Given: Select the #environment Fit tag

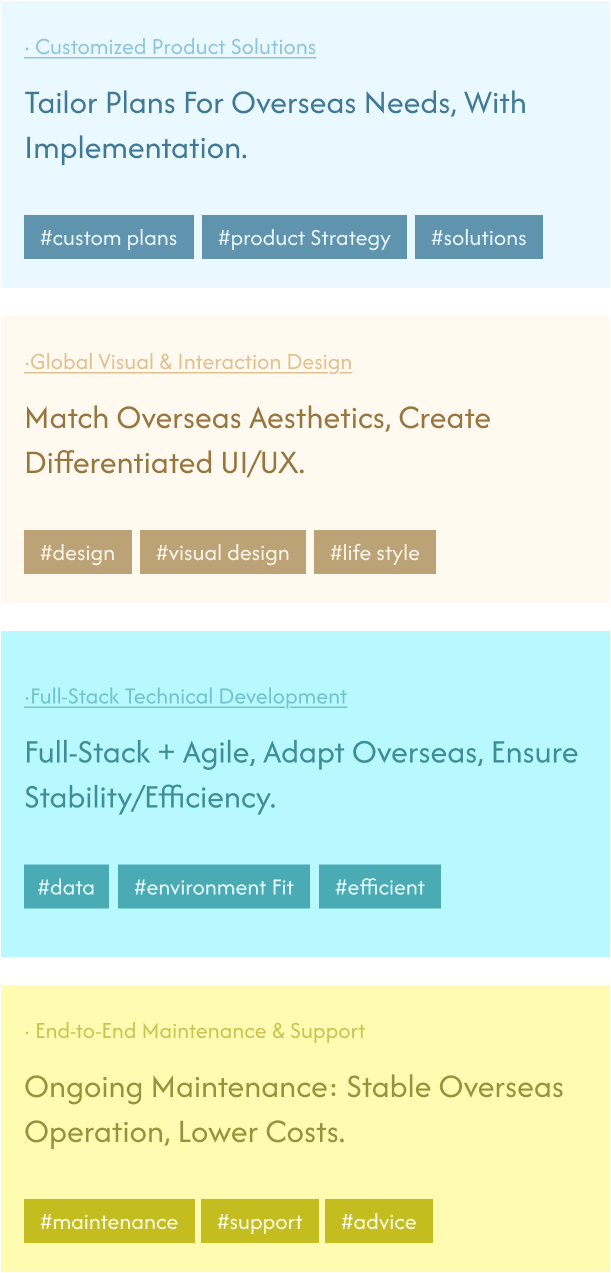Looking at the screenshot, I should (x=214, y=887).
